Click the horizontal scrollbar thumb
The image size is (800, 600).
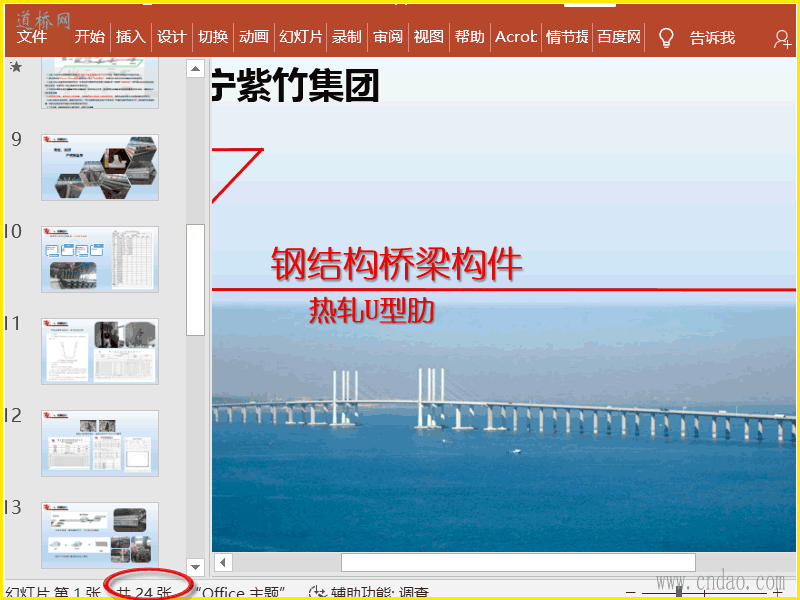coord(518,563)
